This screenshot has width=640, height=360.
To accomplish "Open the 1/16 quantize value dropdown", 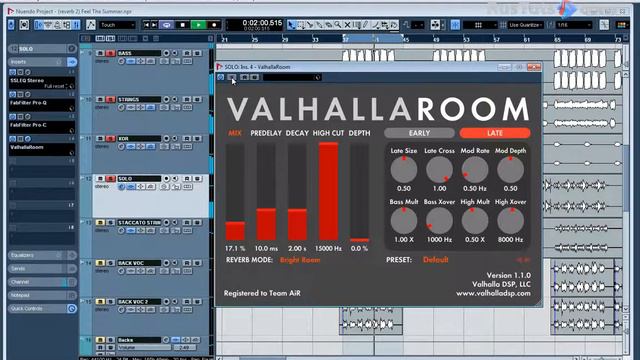I will tap(574, 25).
